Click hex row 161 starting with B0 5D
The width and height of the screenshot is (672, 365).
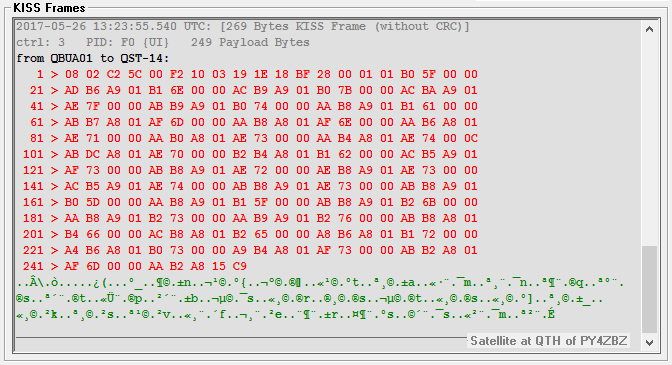250,202
